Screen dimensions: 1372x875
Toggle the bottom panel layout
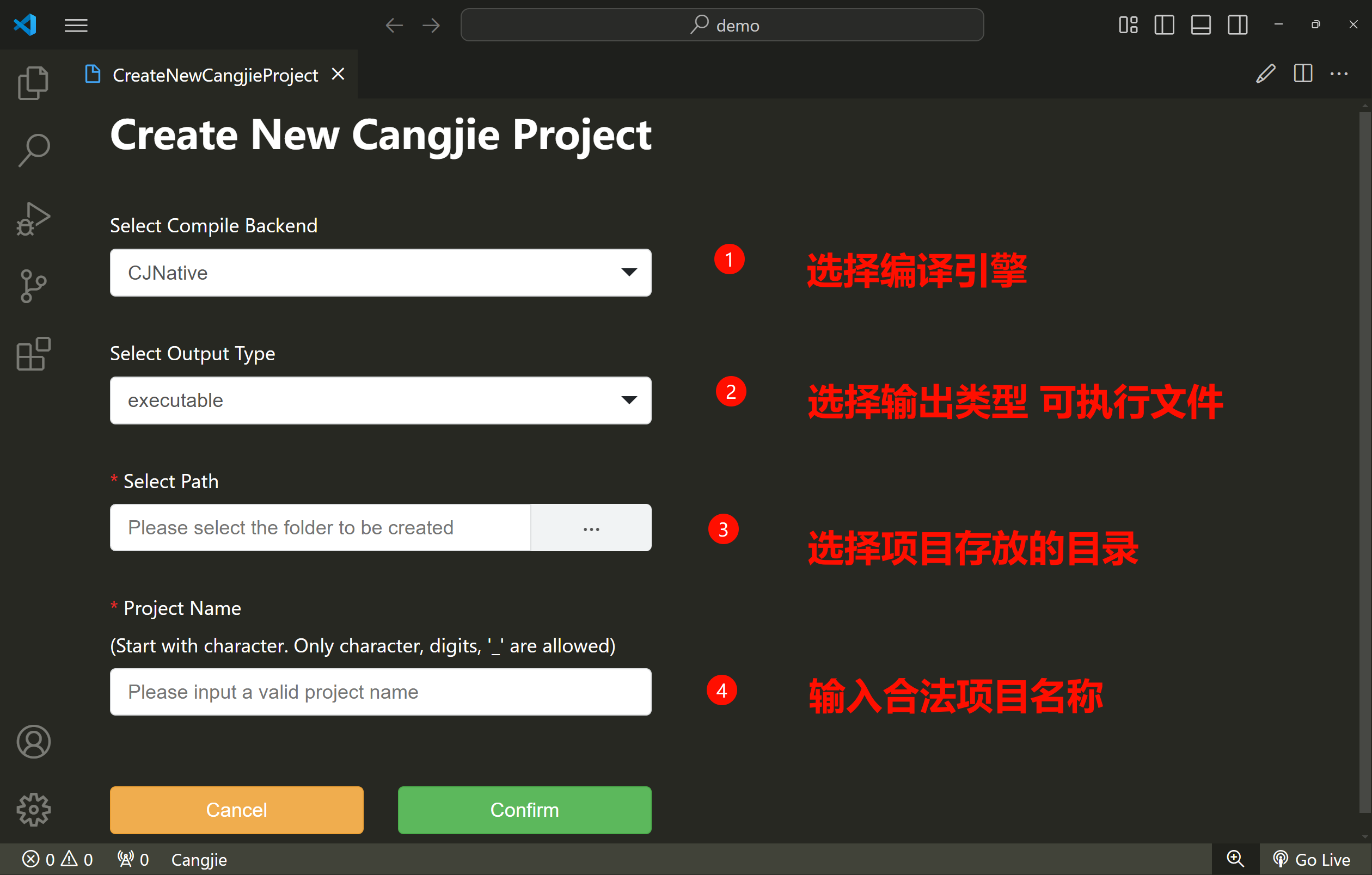(1200, 25)
